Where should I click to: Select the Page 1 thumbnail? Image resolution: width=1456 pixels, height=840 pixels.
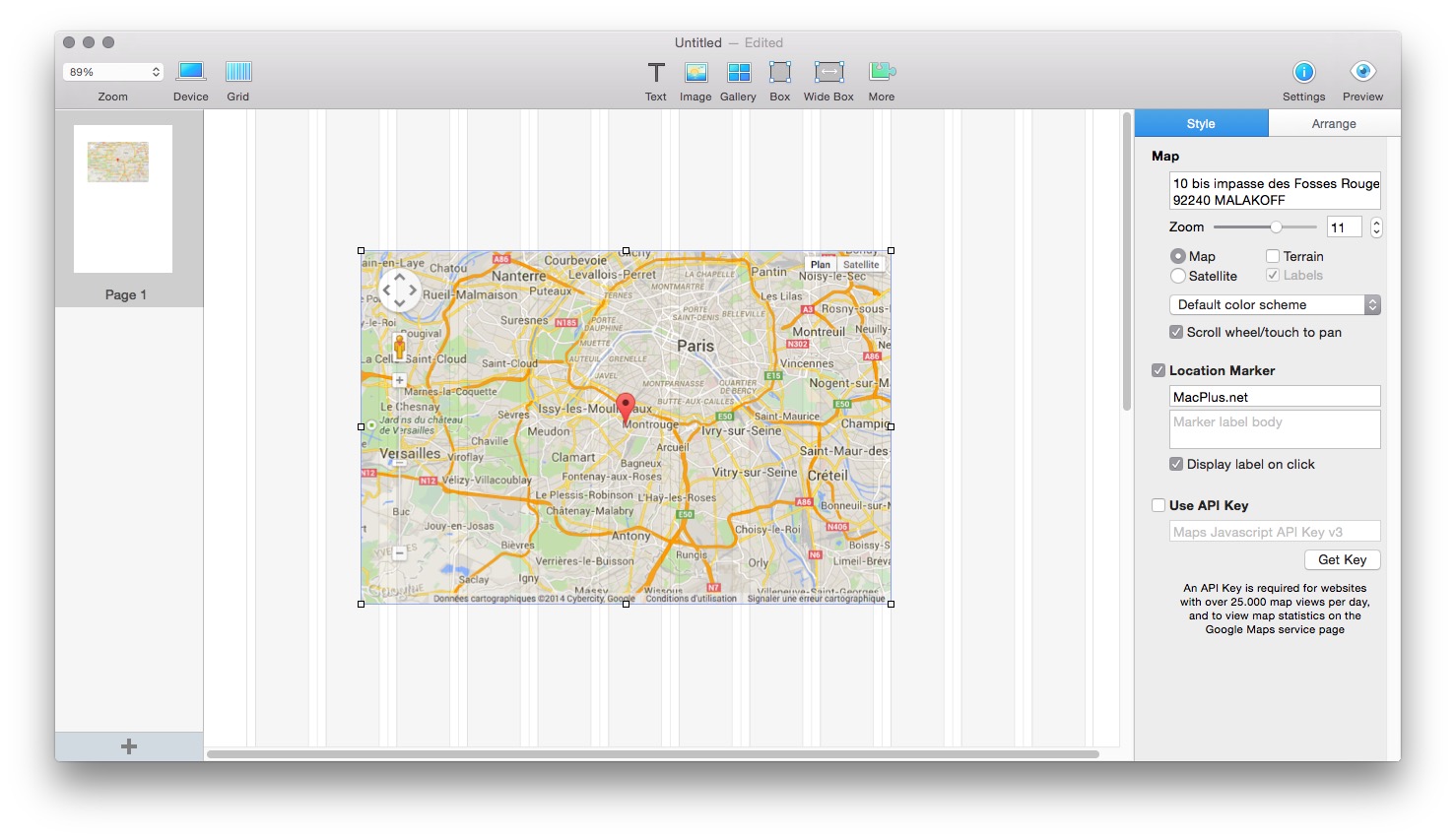pyautogui.click(x=123, y=199)
